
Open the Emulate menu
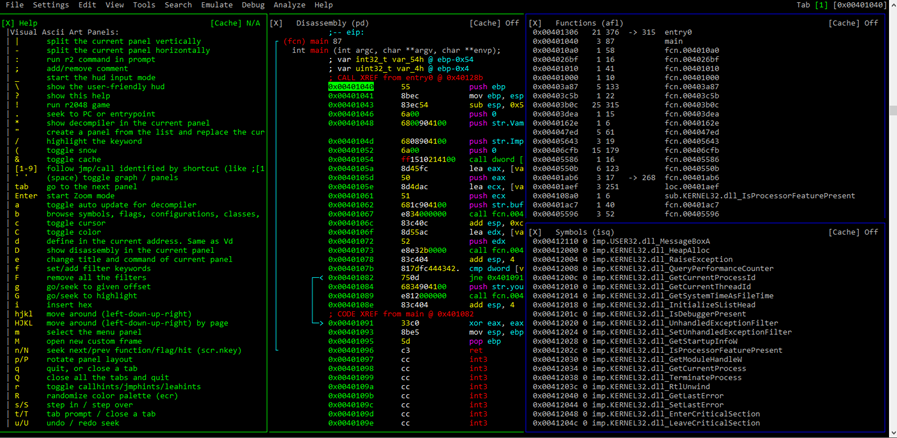click(x=217, y=5)
